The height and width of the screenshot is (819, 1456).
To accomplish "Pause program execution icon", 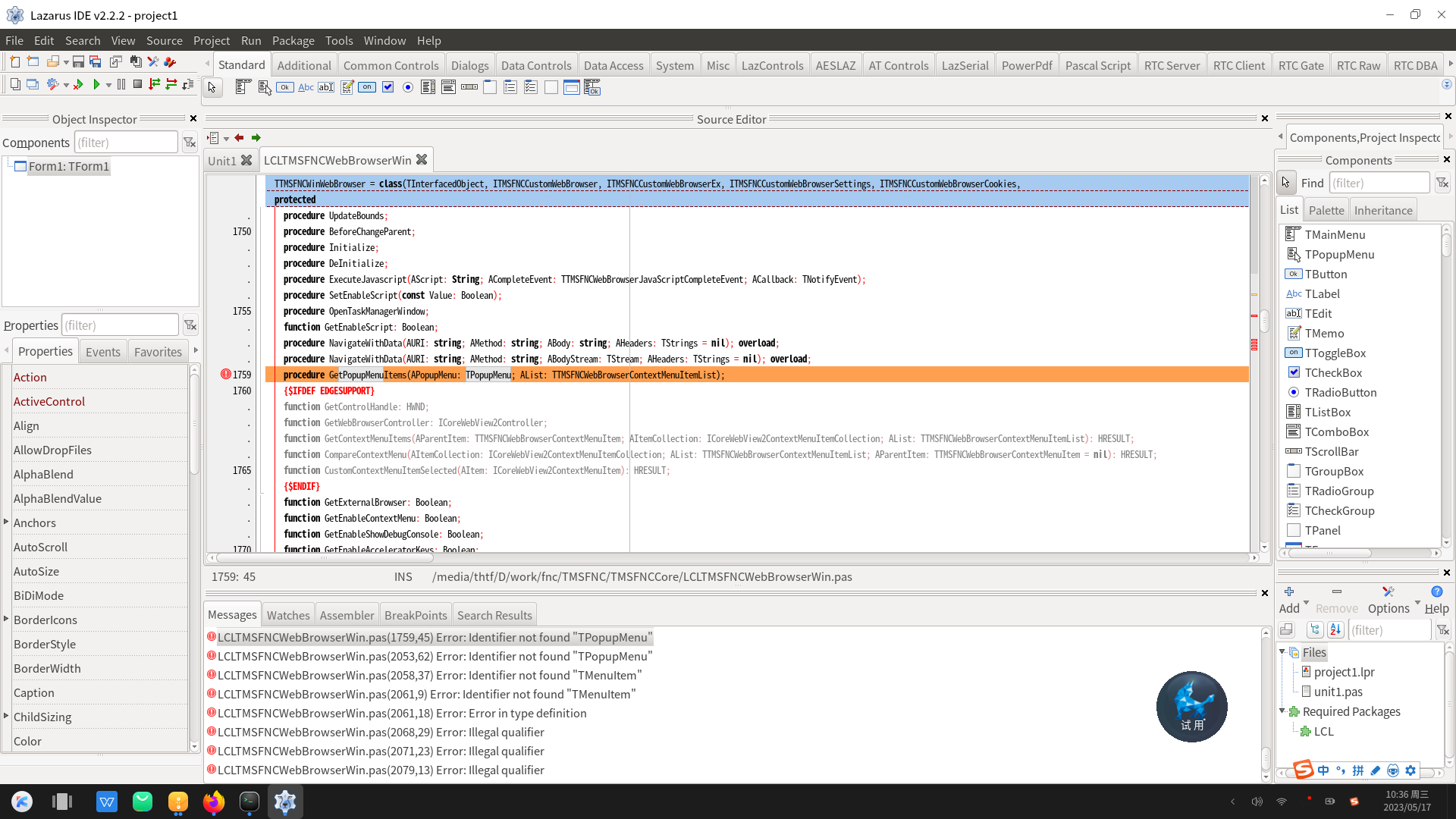I will (121, 84).
